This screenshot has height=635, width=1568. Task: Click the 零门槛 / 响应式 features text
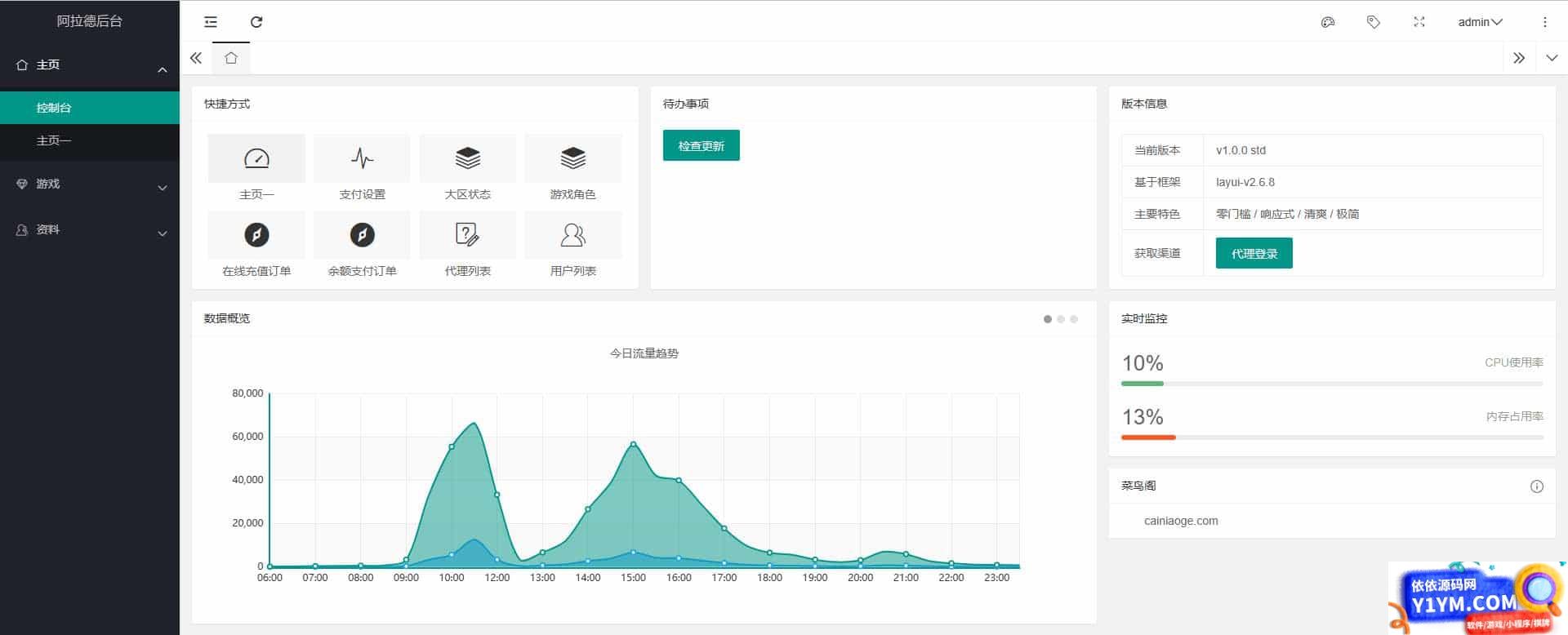tap(1287, 214)
